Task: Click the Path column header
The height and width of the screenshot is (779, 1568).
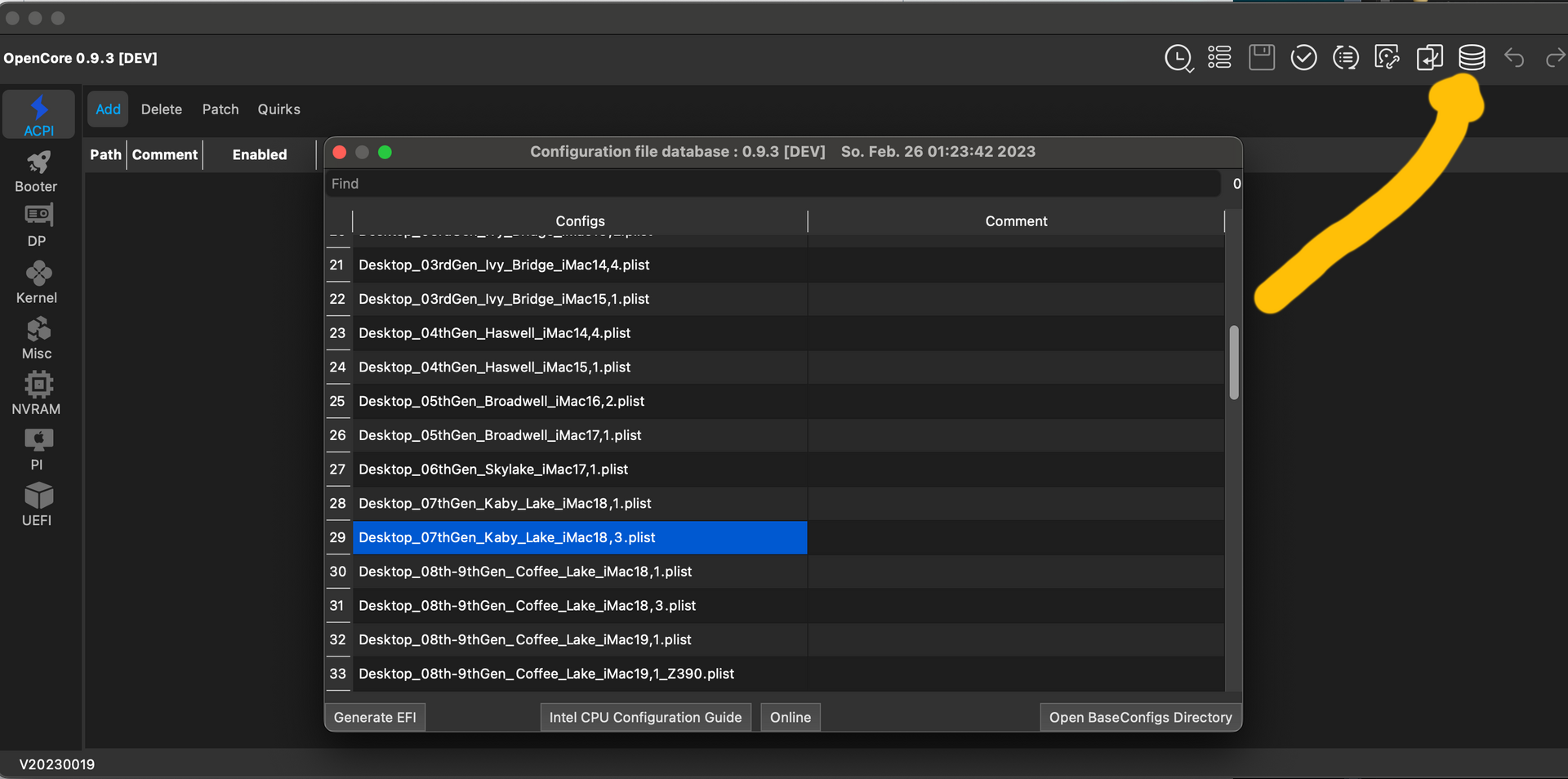Action: [x=105, y=154]
